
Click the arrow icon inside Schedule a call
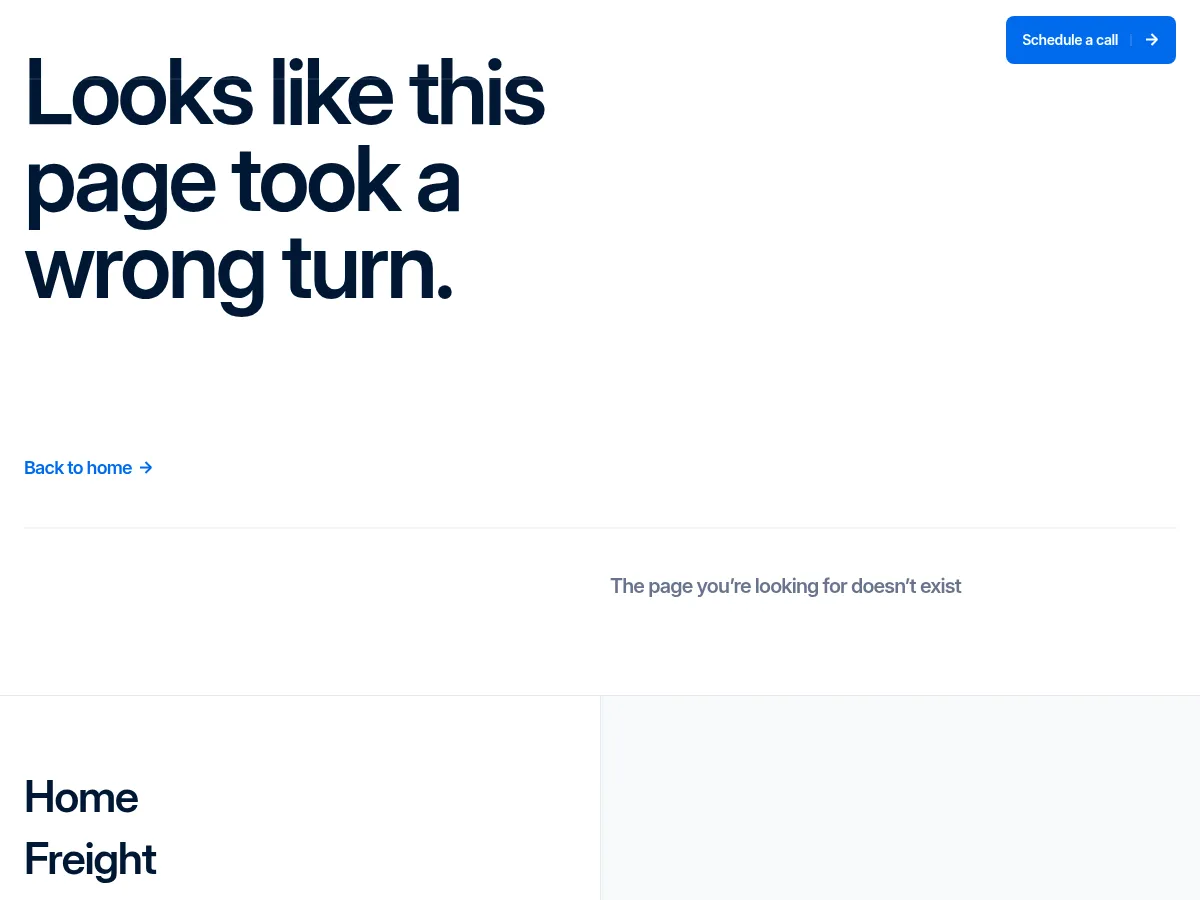[1152, 40]
